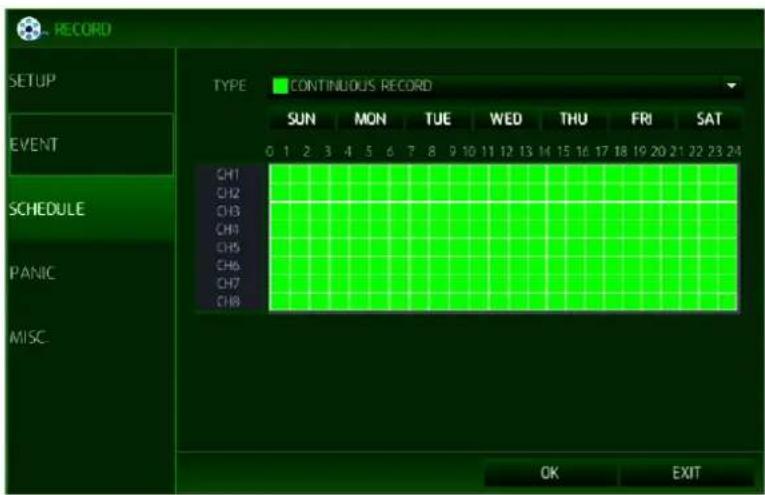Viewport: 765px width, 495px height.
Task: Click the hour 12 column header
Action: coord(506,152)
